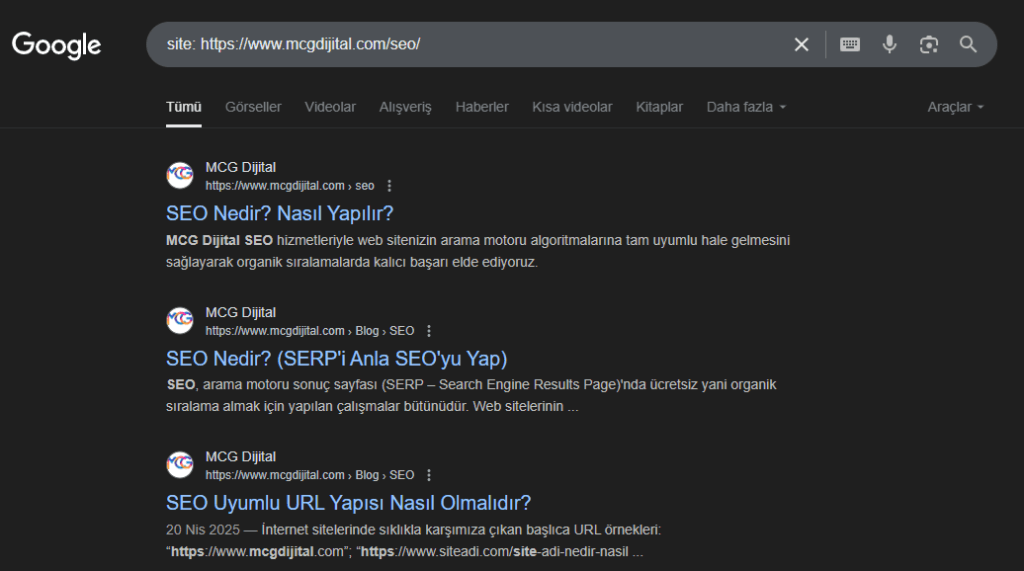The width and height of the screenshot is (1024, 571).
Task: Switch to the Görseller tab
Action: coord(253,107)
